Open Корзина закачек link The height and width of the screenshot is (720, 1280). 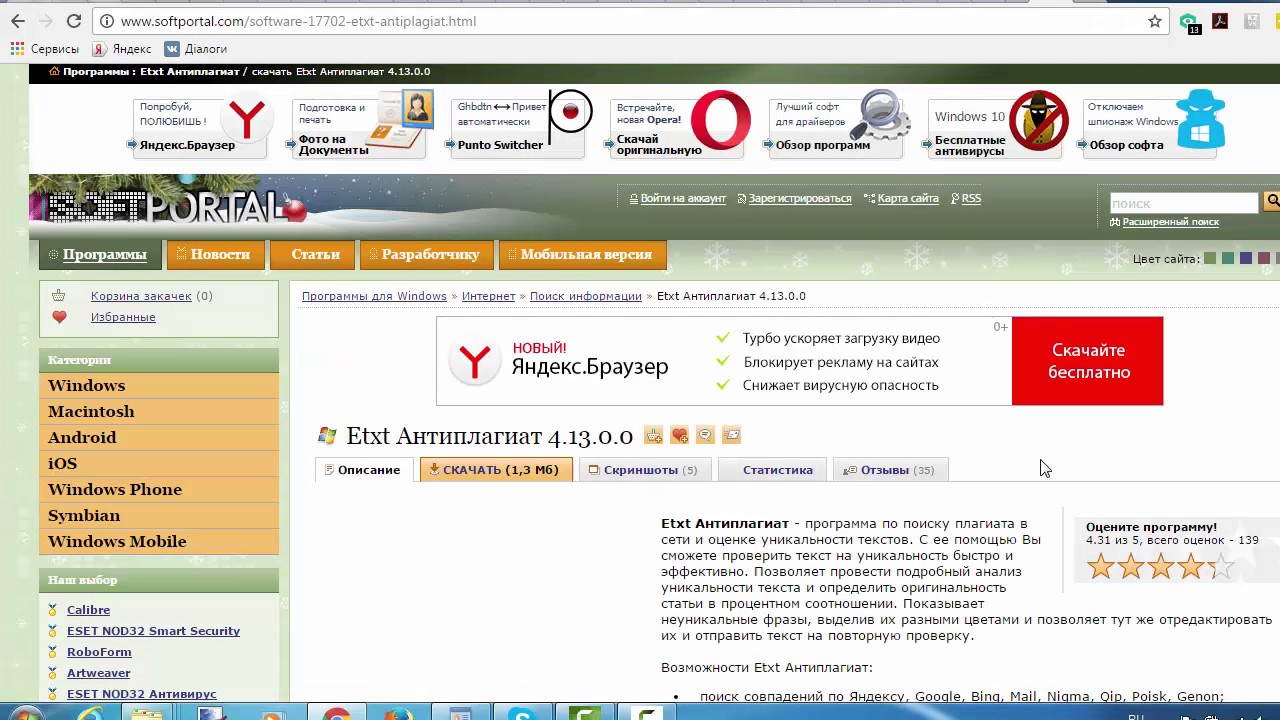tap(141, 296)
